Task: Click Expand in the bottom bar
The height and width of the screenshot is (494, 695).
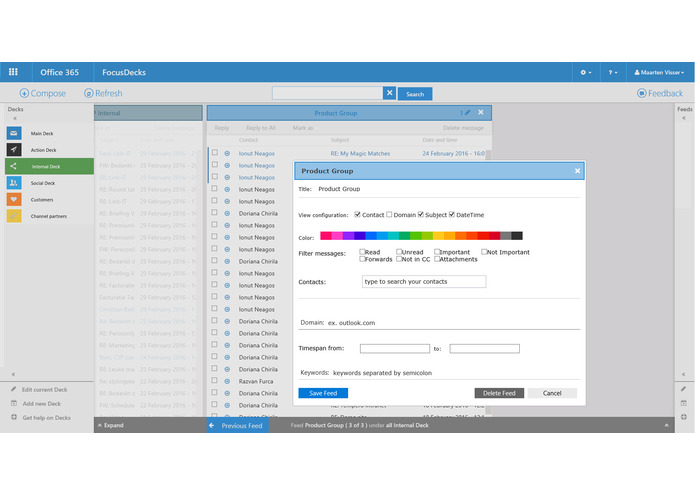Action: 111,425
